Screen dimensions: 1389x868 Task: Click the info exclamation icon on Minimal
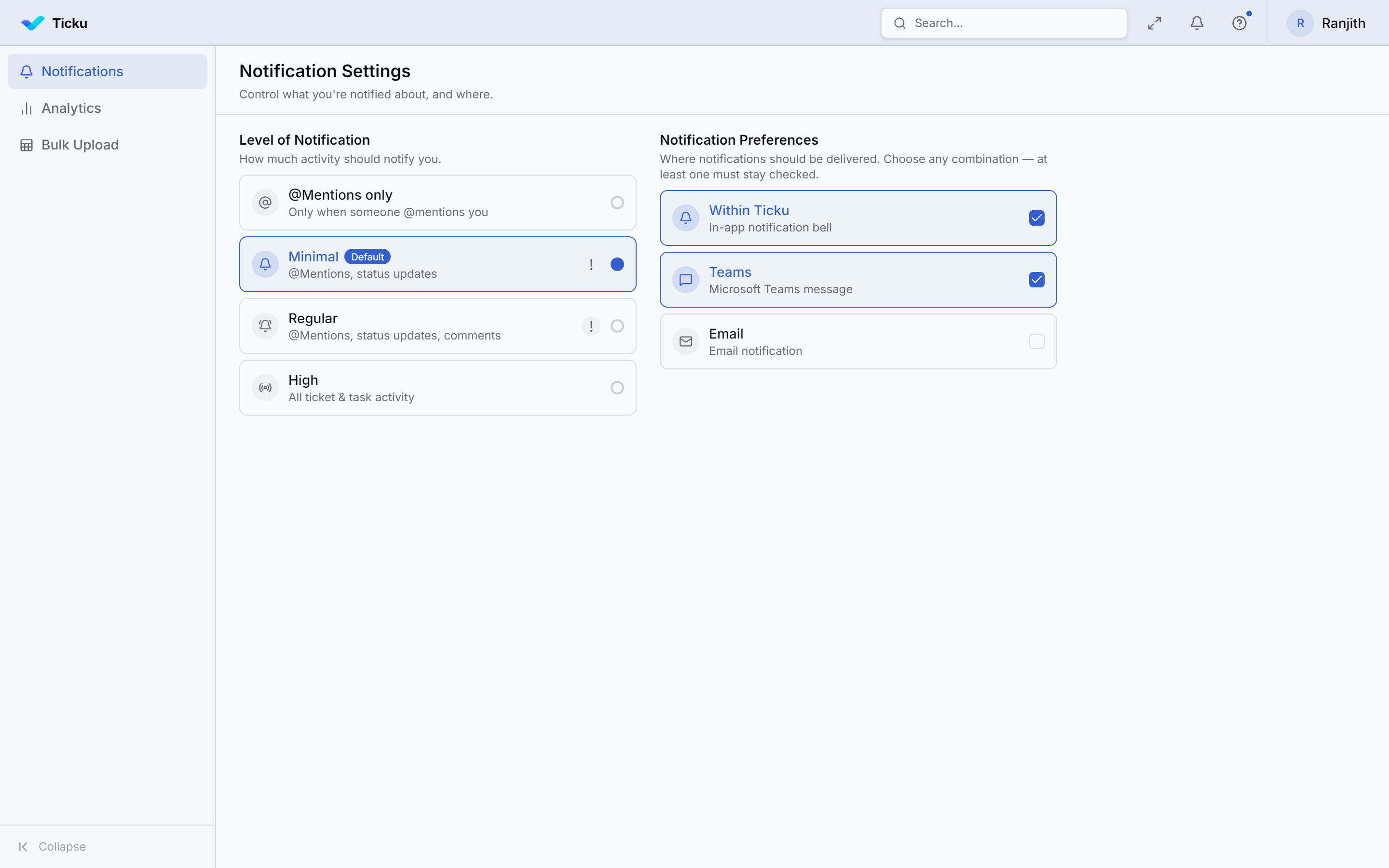(x=591, y=264)
